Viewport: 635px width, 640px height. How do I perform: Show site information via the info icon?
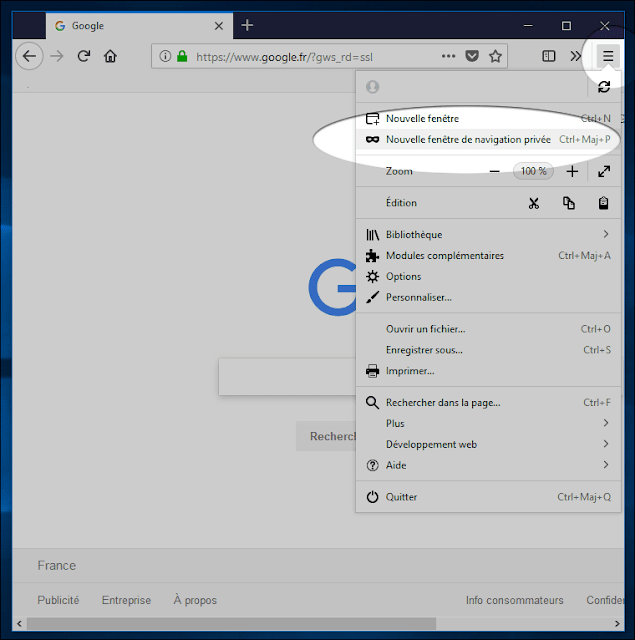[165, 56]
